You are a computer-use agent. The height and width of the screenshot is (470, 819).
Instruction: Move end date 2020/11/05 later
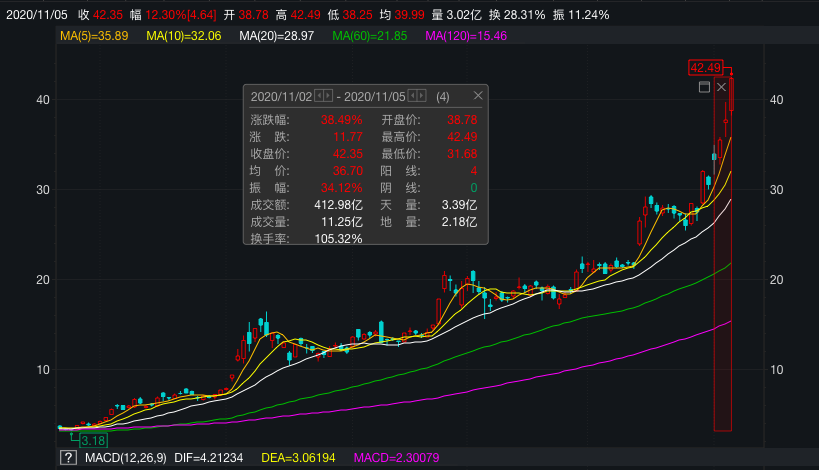pyautogui.click(x=421, y=96)
